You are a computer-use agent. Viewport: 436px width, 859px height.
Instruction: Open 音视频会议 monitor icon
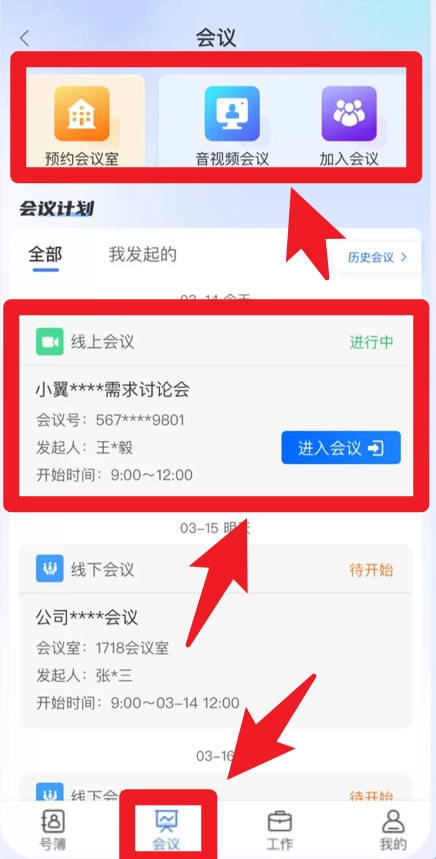click(232, 113)
